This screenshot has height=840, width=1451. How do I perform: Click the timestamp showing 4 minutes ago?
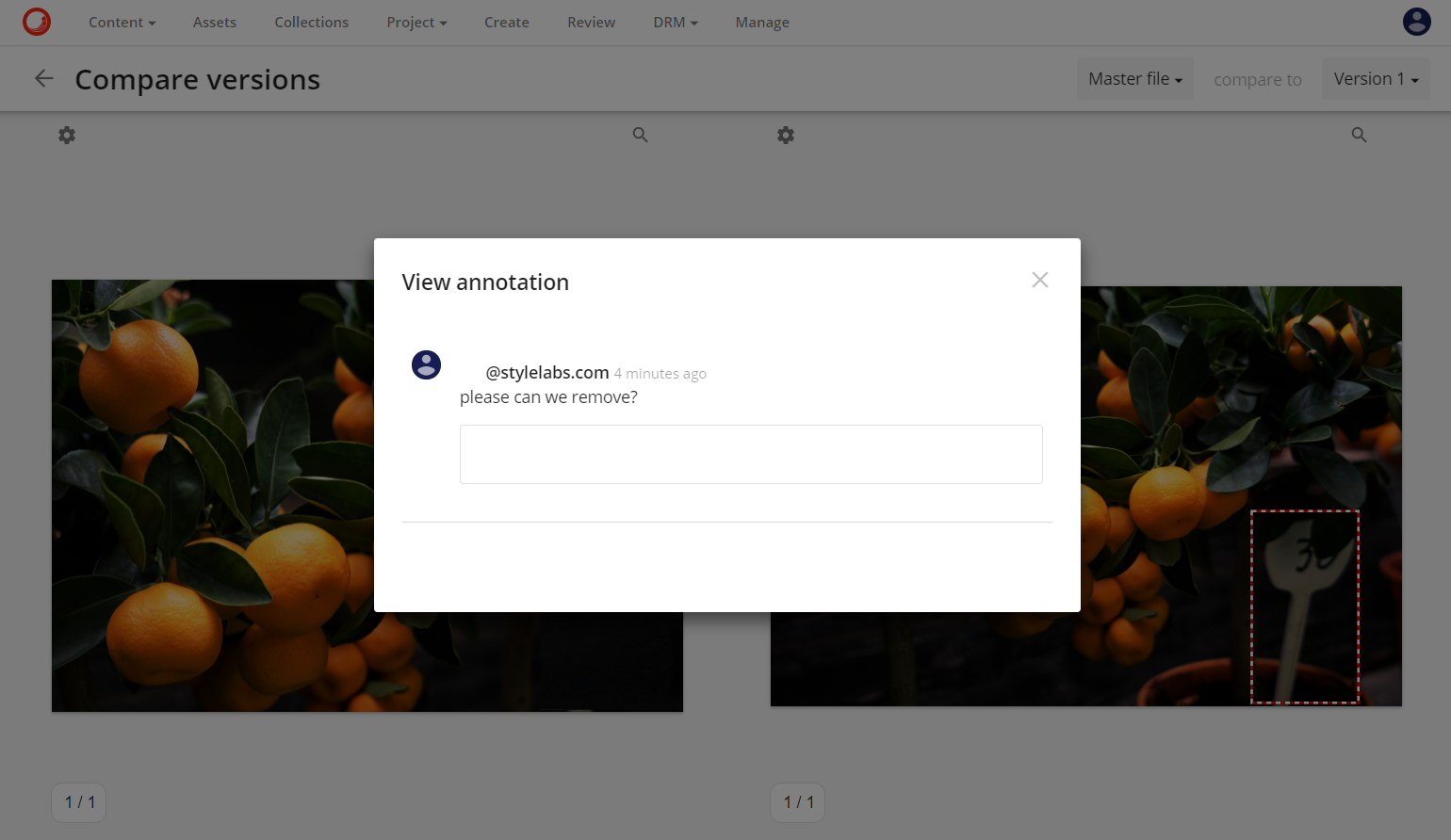pos(660,373)
